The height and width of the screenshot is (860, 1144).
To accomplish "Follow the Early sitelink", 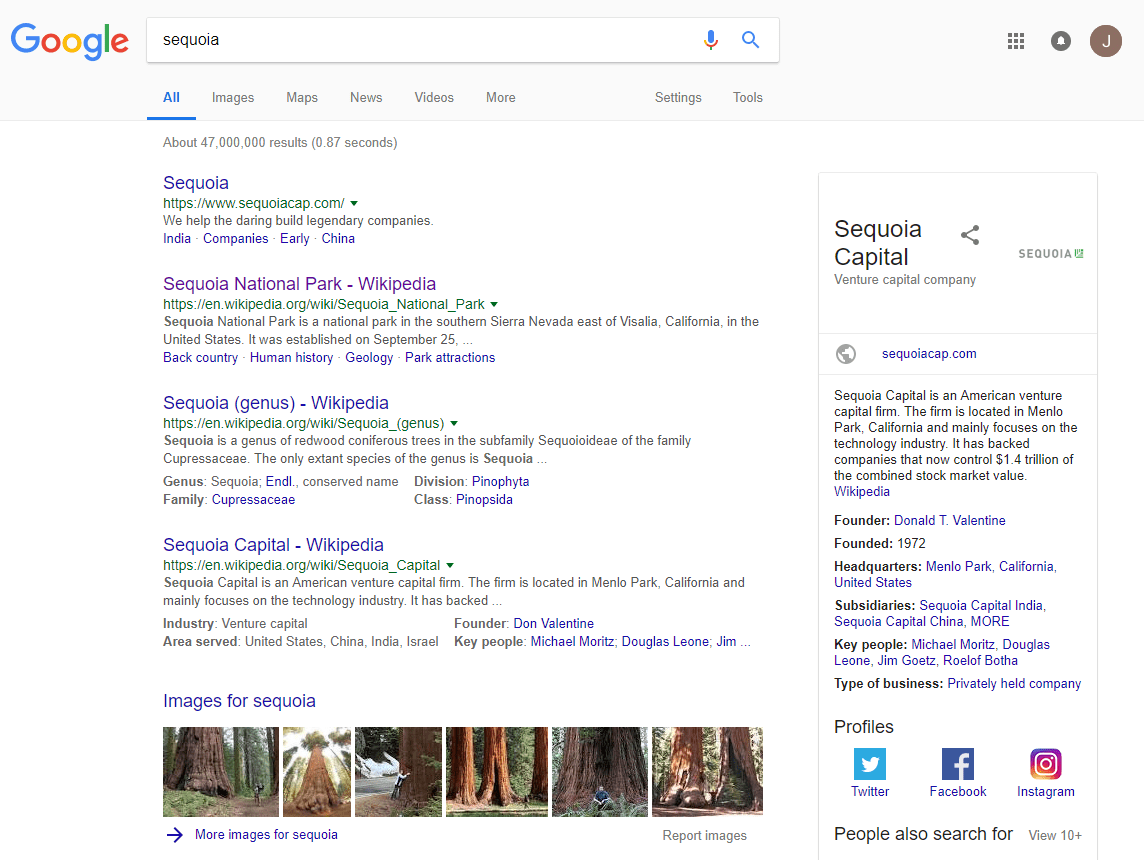I will tap(295, 239).
